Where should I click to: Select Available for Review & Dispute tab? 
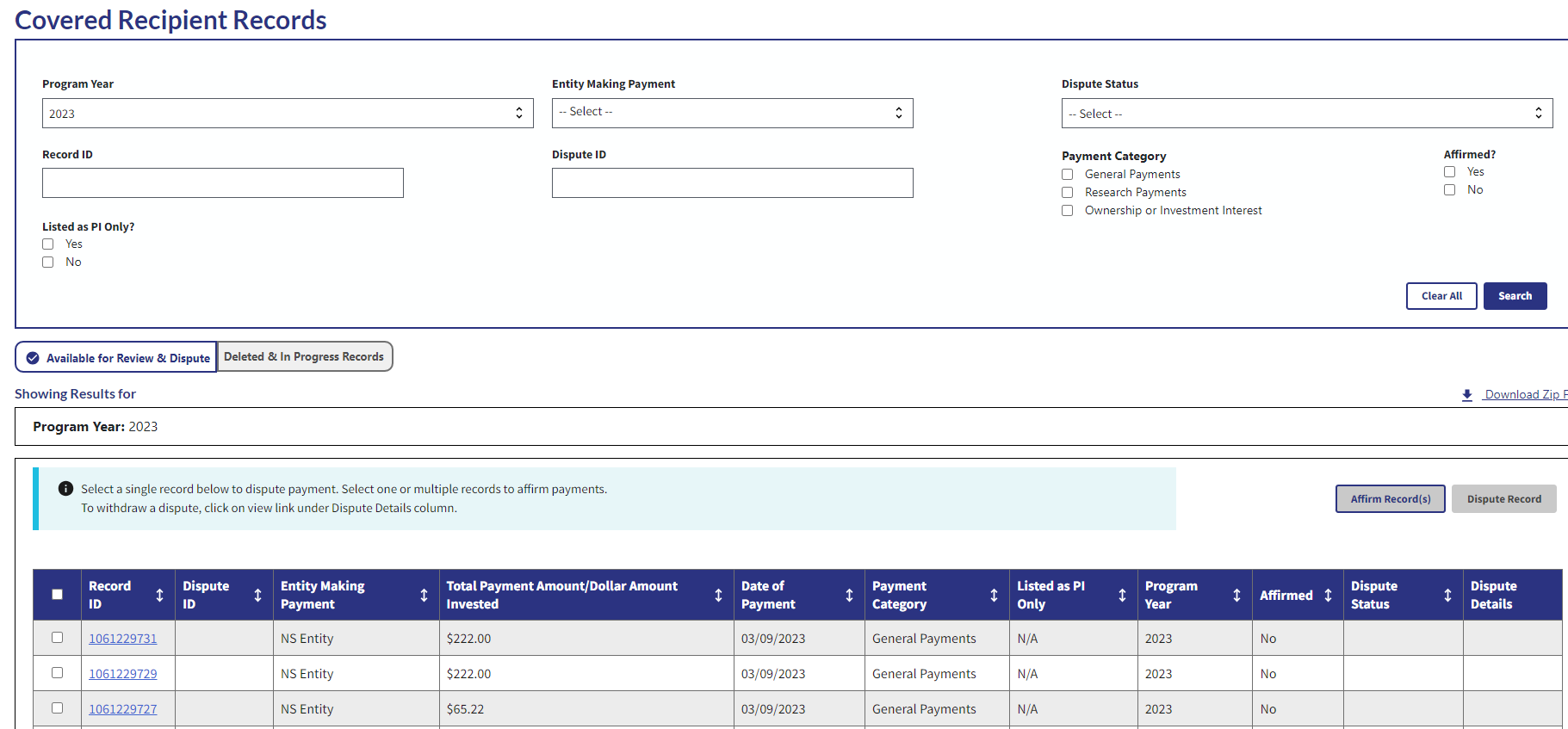pyautogui.click(x=117, y=358)
